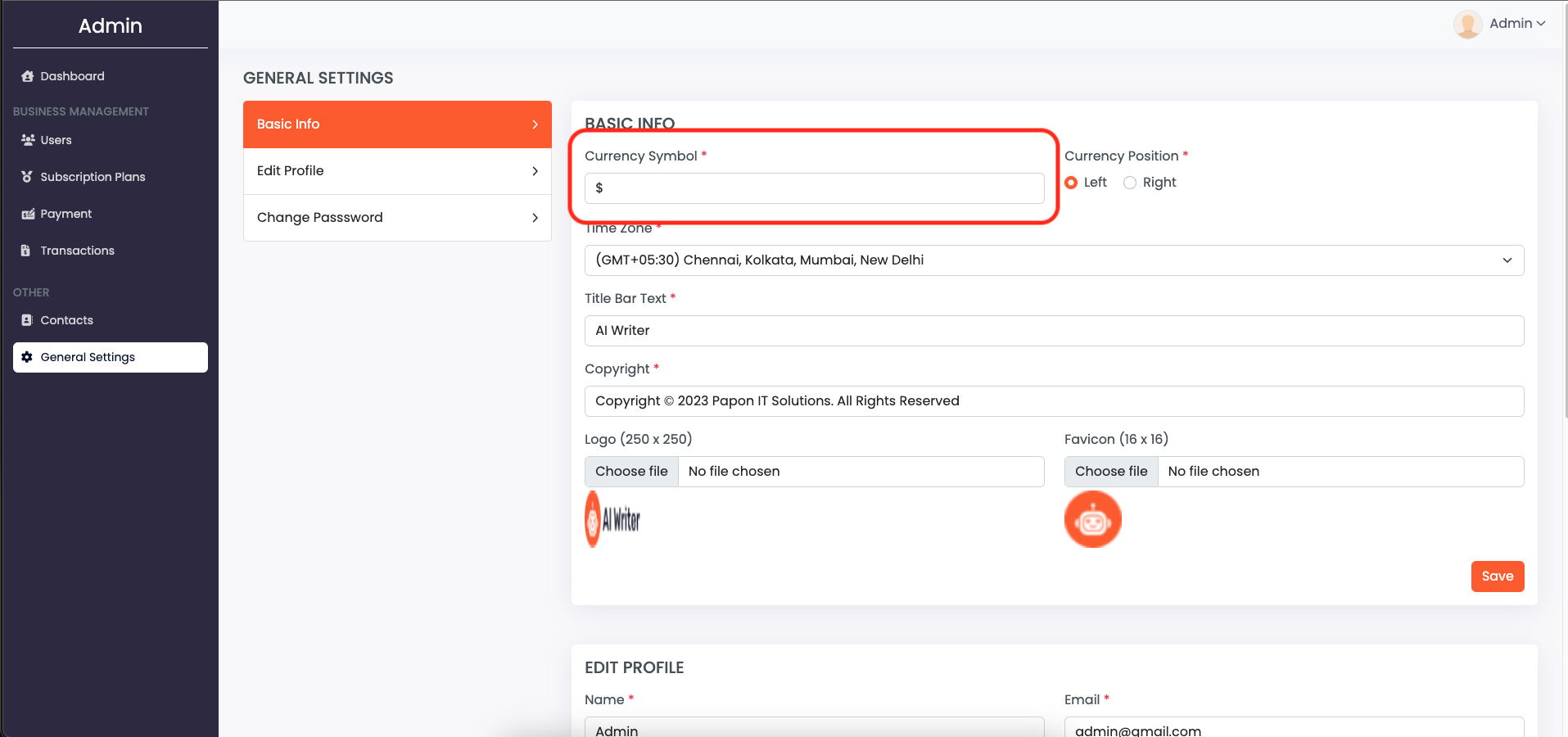The image size is (1568, 737).
Task: Click the Currency Symbol input field
Action: pyautogui.click(x=814, y=188)
